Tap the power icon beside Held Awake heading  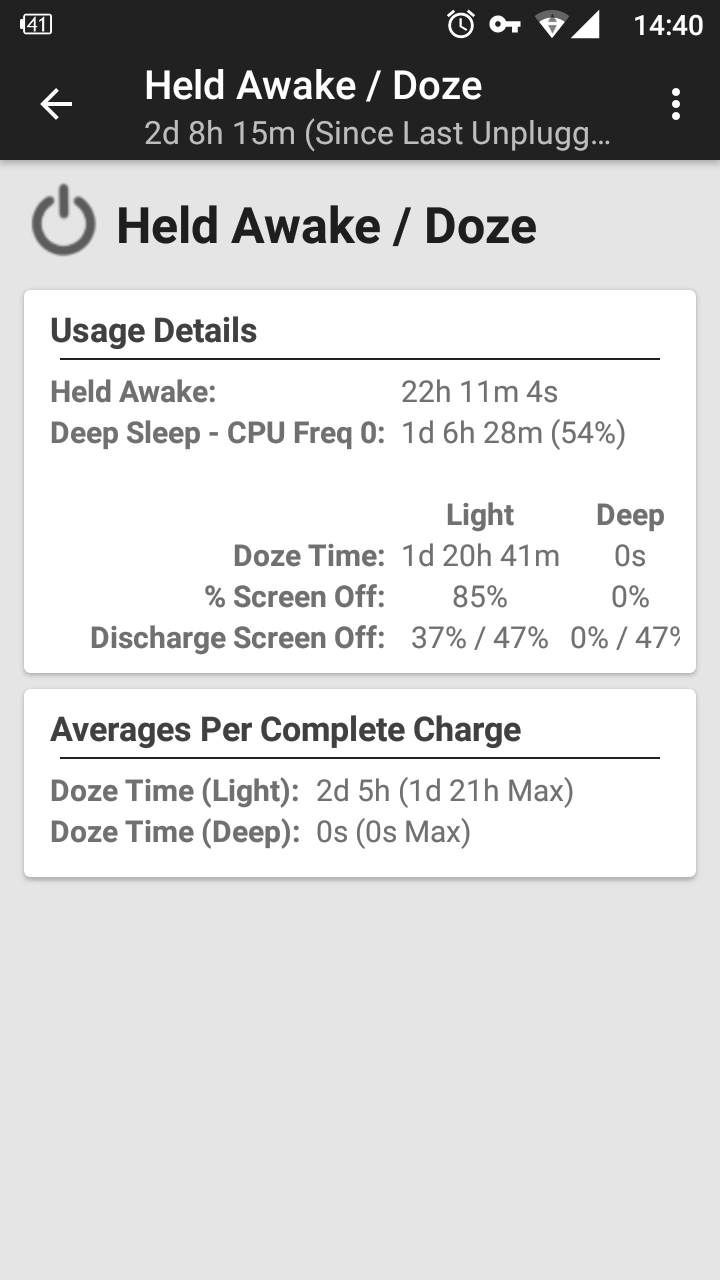tap(63, 222)
